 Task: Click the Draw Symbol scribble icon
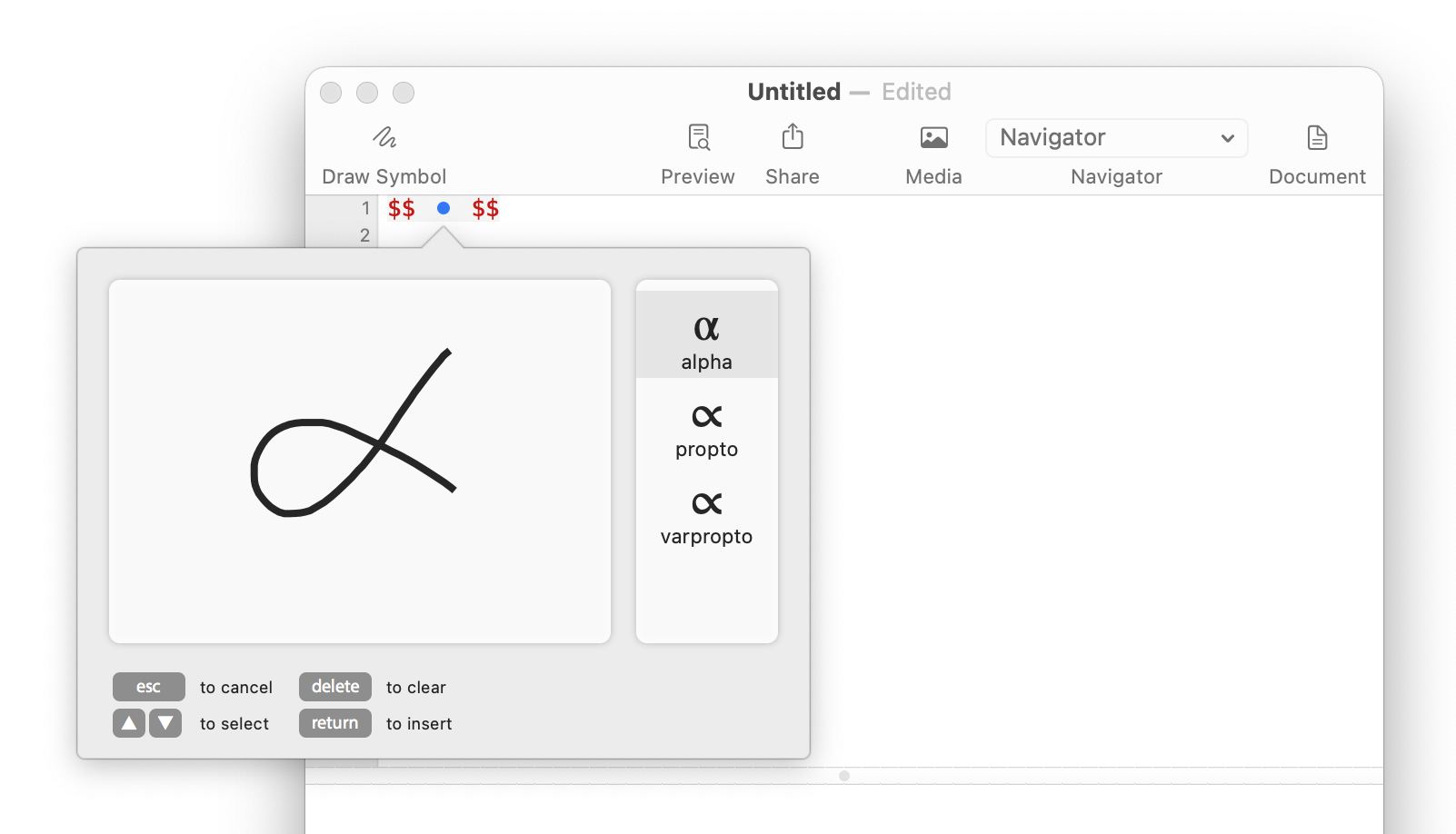pyautogui.click(x=384, y=137)
